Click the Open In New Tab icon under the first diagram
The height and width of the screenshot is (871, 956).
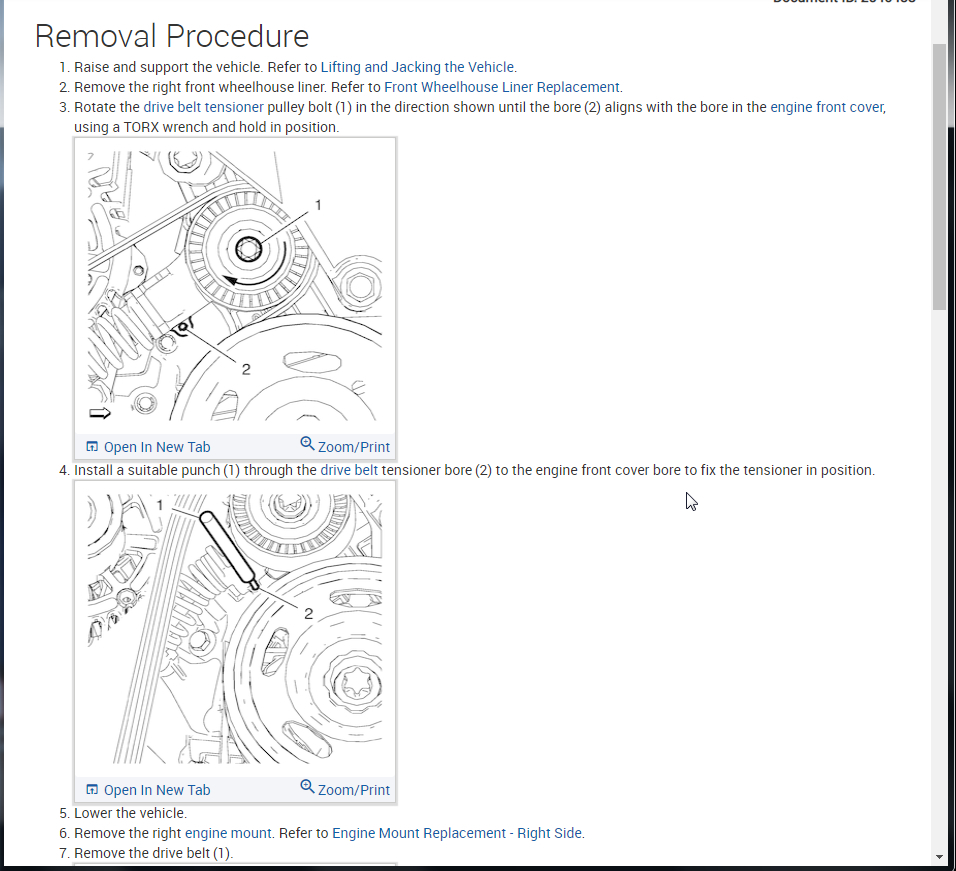92,447
